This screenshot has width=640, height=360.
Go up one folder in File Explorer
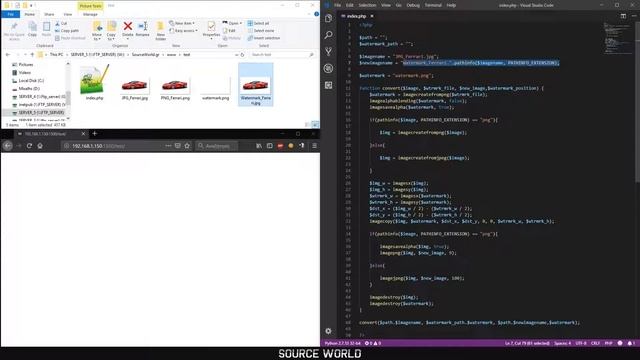coord(32,55)
